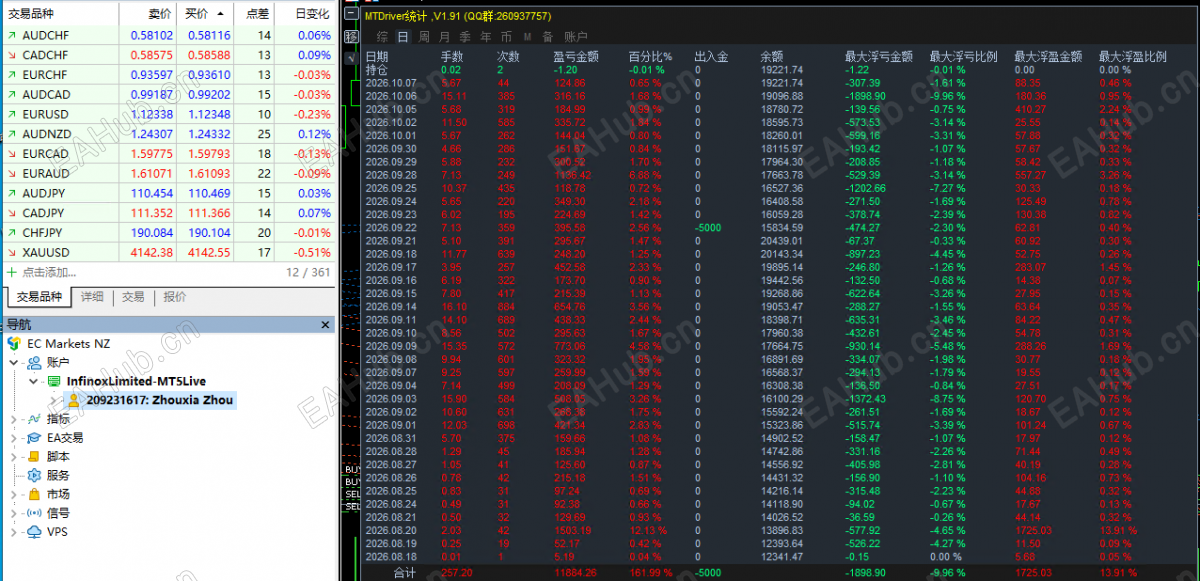
Task: Close the 导航 navigator panel
Action: tap(325, 324)
